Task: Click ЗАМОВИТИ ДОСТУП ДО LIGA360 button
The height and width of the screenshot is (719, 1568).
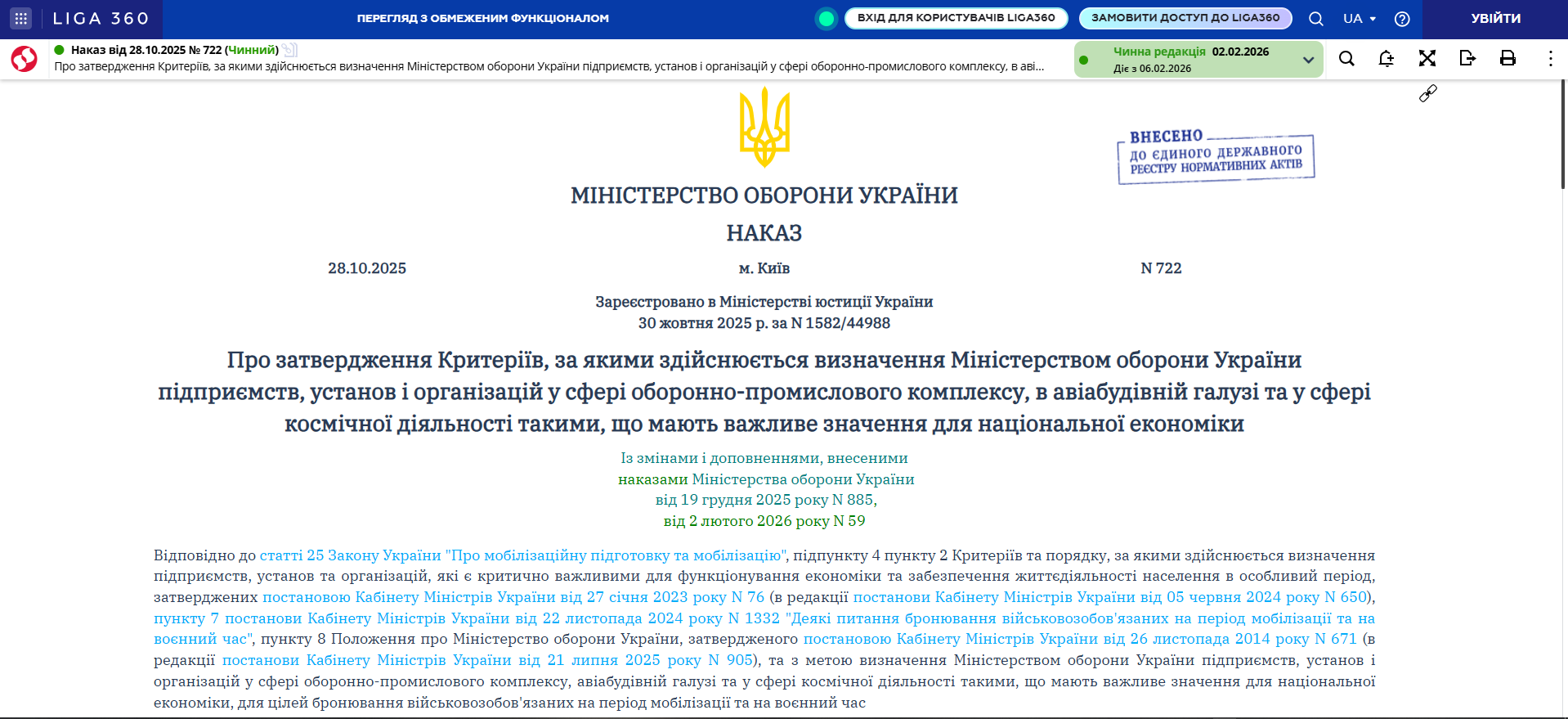Action: point(1185,18)
